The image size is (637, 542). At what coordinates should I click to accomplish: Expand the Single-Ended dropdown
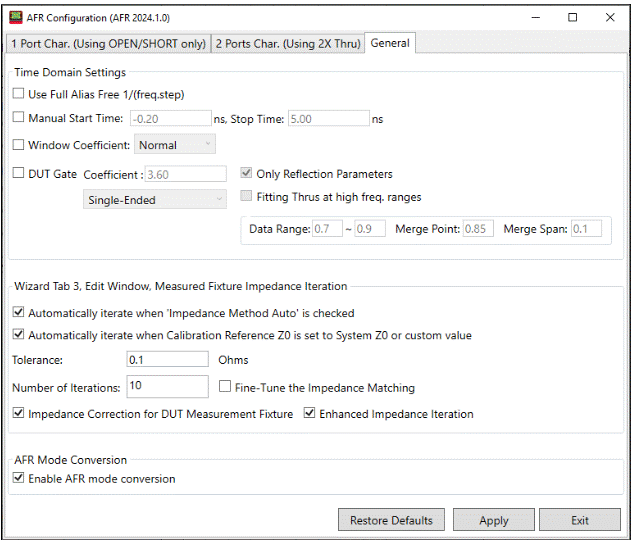(155, 200)
